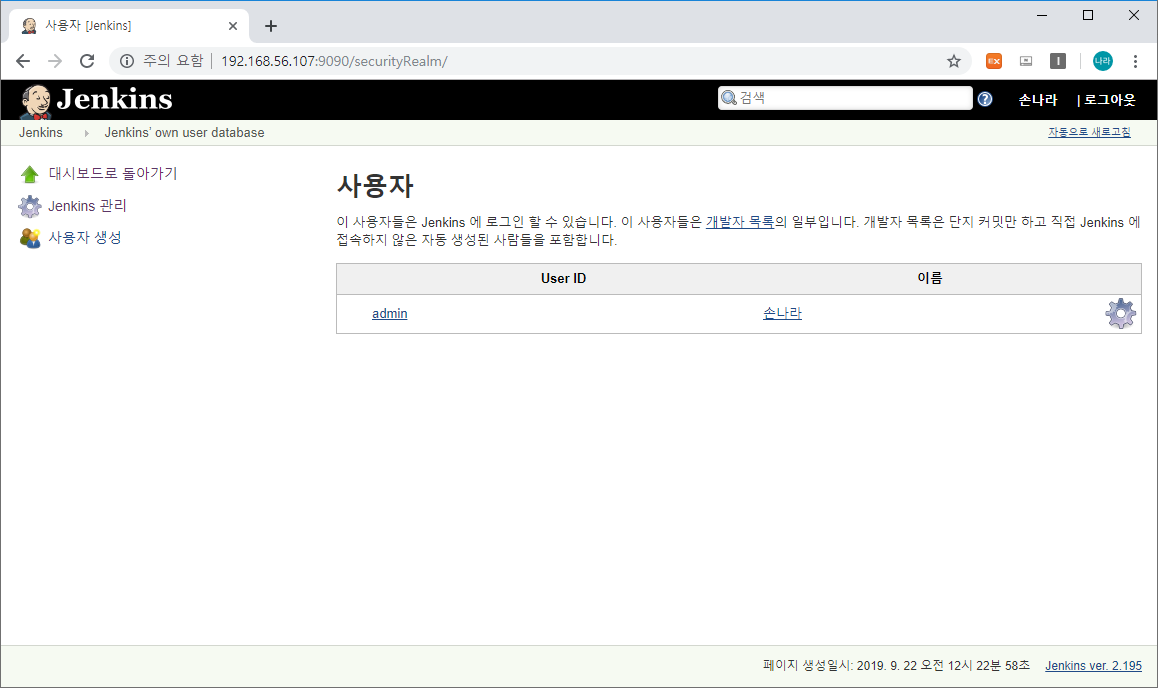Open configure gear icon for admin row

click(1120, 314)
